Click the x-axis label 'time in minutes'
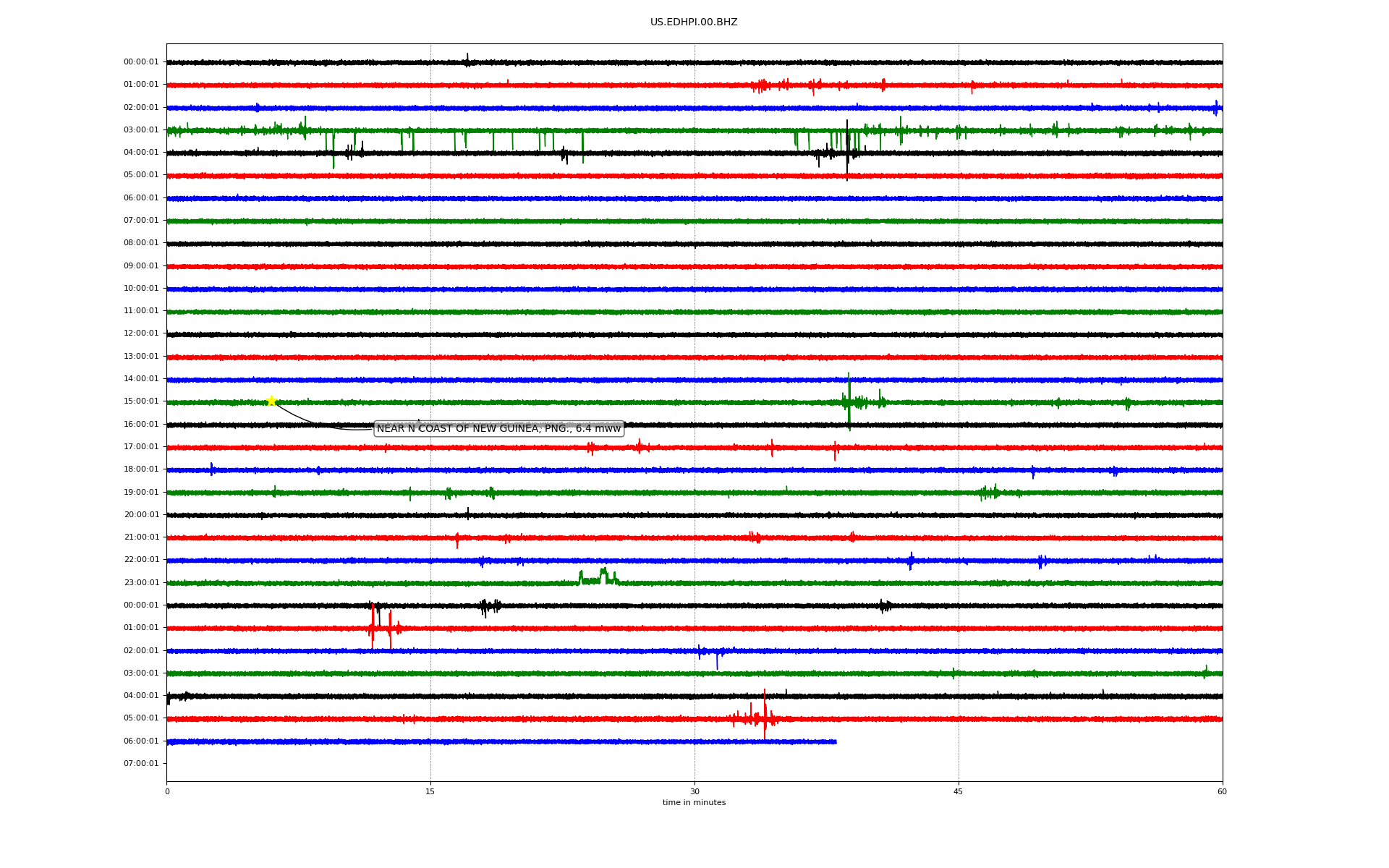1389x868 pixels. 694,802
